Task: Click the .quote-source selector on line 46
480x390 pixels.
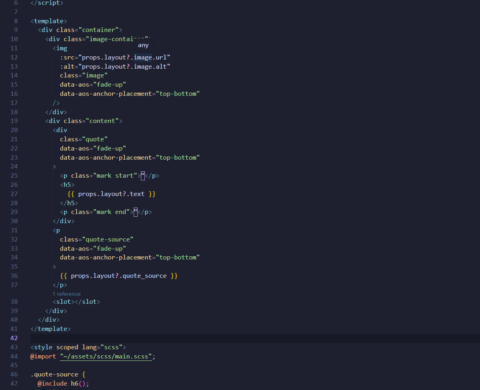Action: 54,375
